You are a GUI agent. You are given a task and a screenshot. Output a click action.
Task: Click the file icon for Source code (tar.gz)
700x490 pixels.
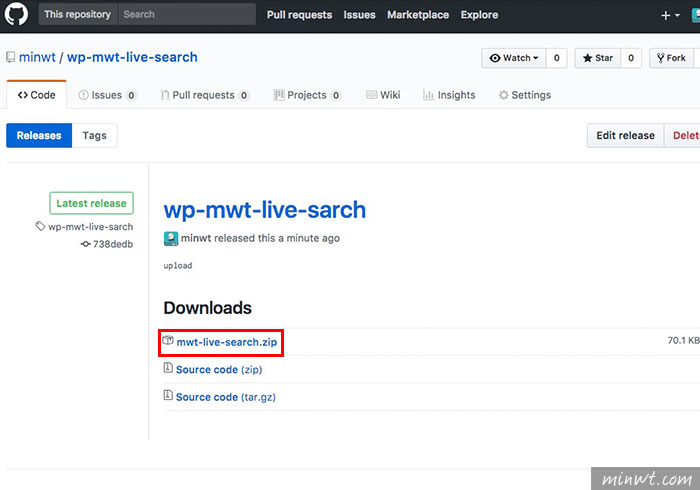coord(168,395)
